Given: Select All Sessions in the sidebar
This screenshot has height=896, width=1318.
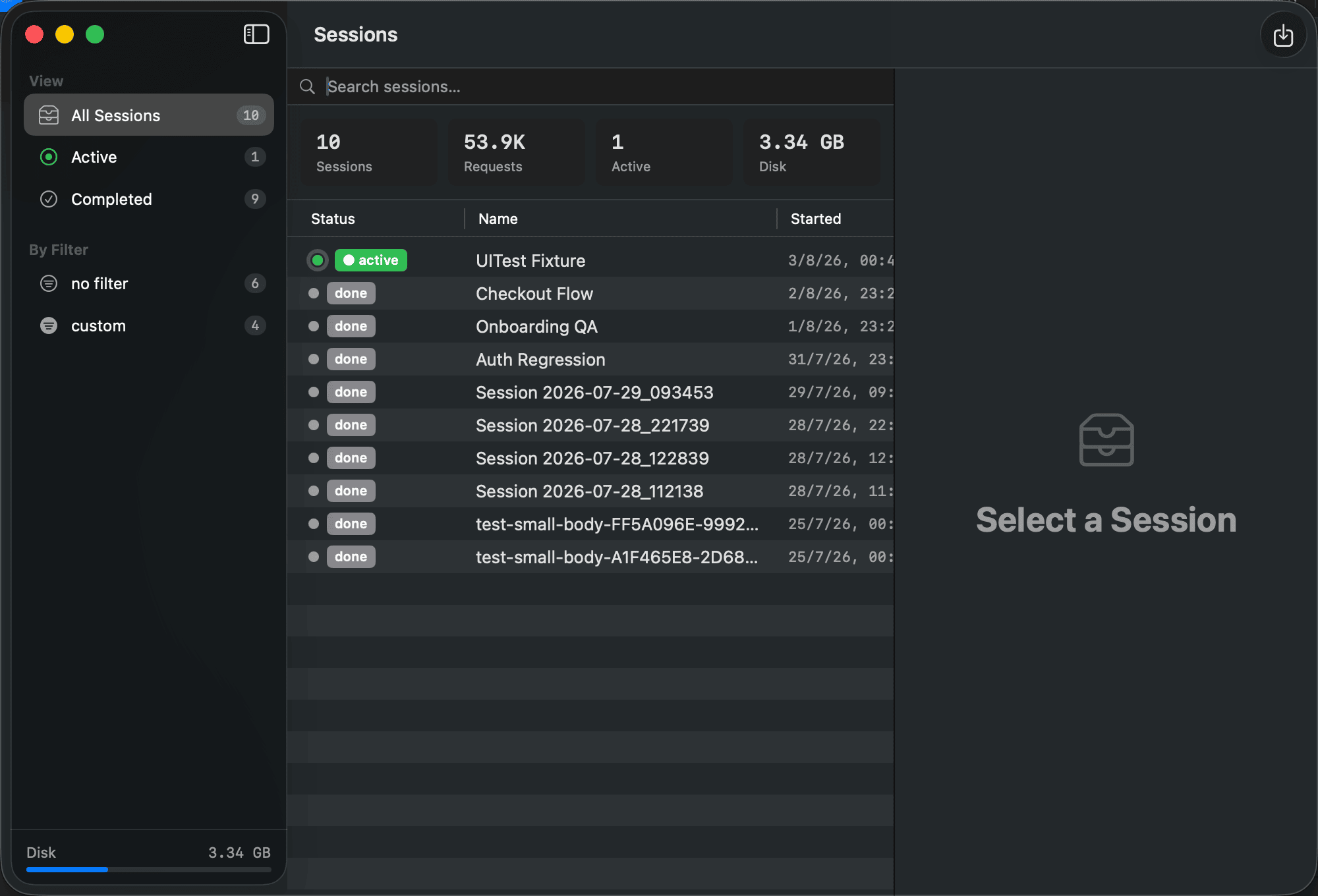Looking at the screenshot, I should pos(149,115).
